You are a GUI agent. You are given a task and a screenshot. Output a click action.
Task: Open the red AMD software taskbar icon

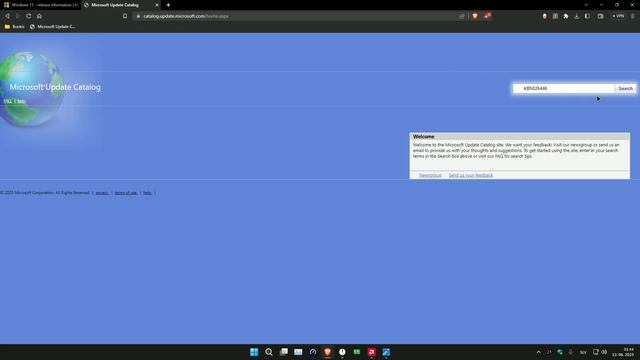click(371, 352)
